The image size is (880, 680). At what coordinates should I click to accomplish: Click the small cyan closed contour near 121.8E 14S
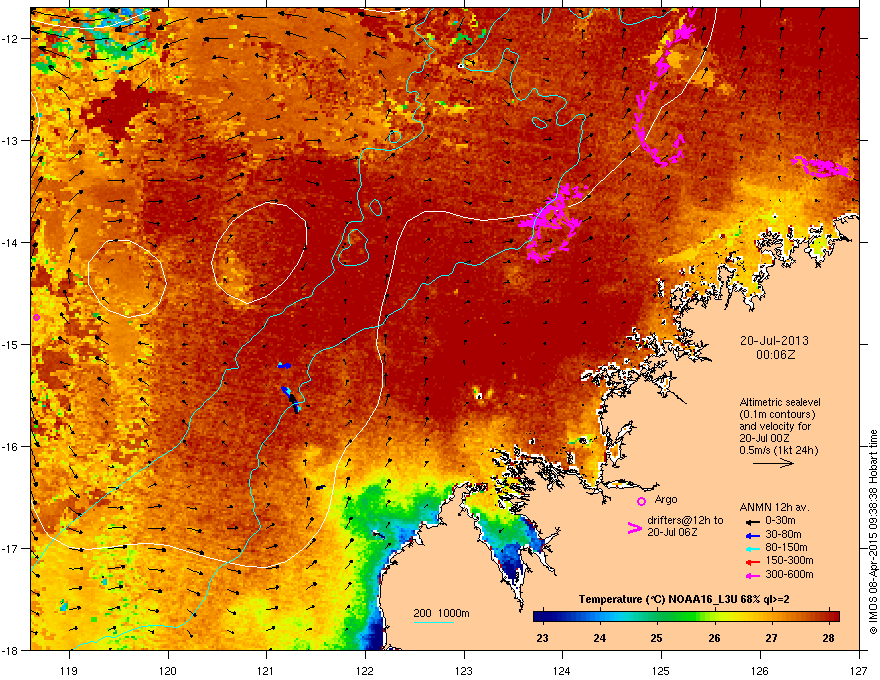tap(353, 247)
